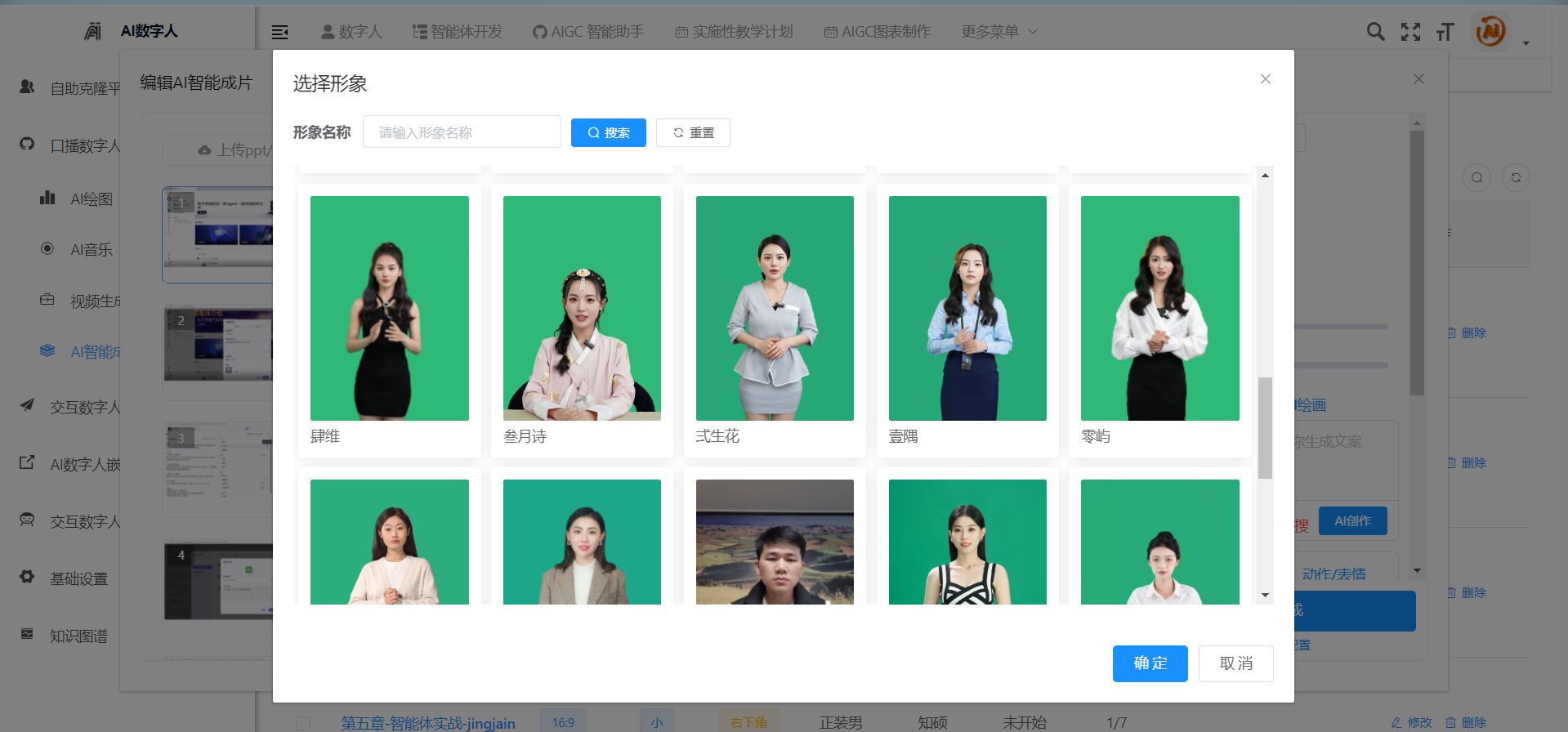Click the 右下角 tag in bottom row
Screen dimensions: 1568x732
(x=748, y=722)
